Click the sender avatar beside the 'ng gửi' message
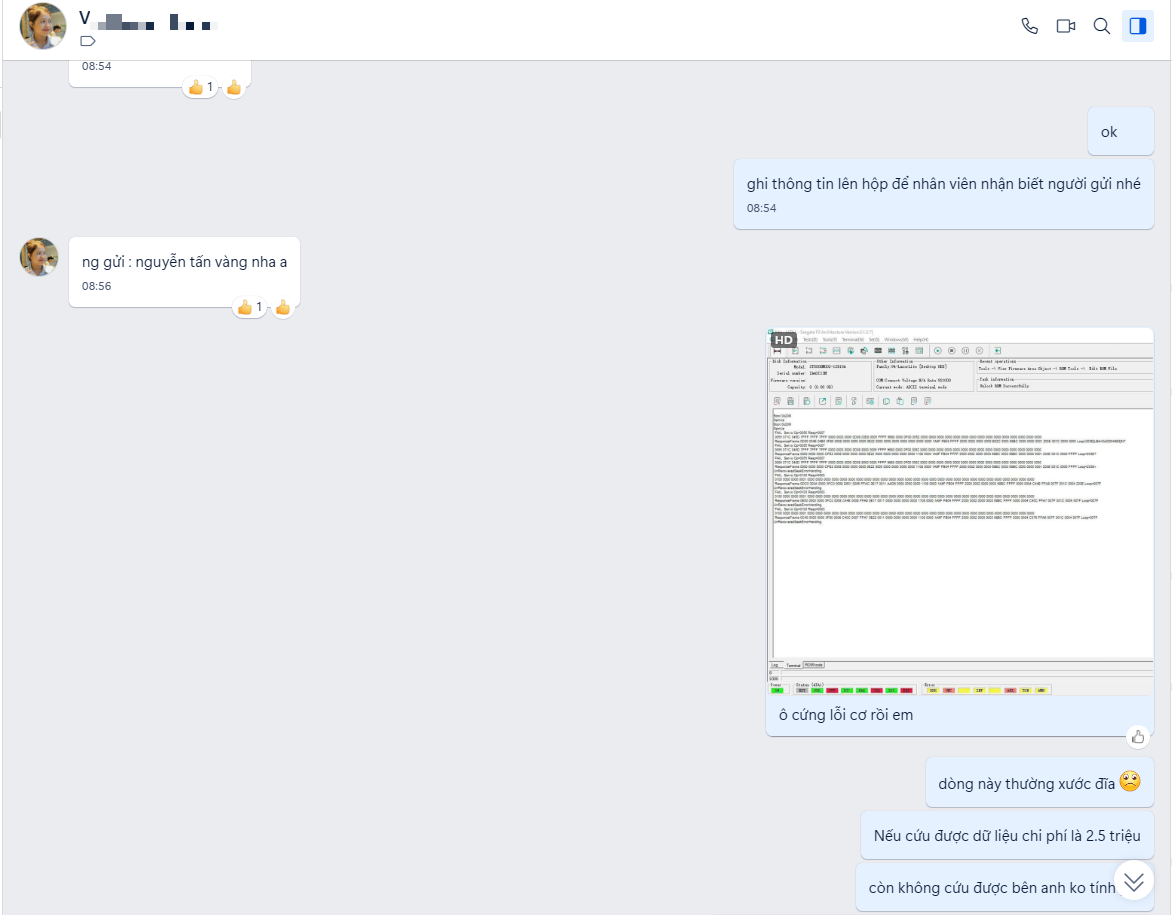Viewport: 1172px width, 915px height. click(39, 257)
